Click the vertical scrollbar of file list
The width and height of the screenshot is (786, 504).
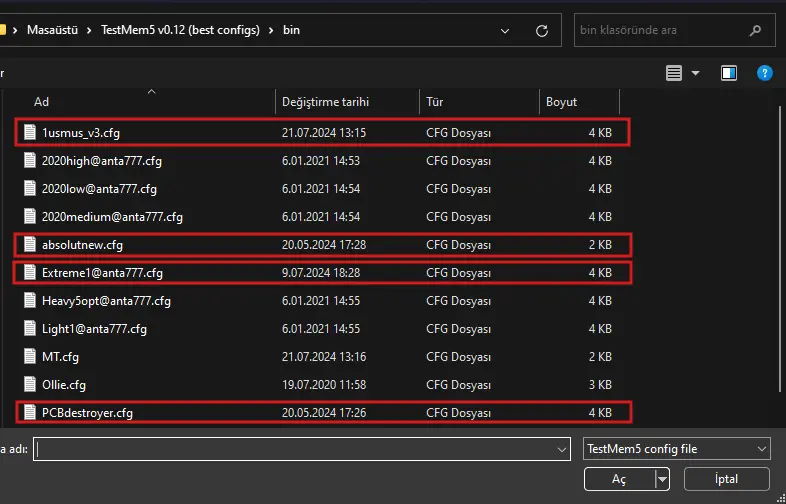coord(780,248)
